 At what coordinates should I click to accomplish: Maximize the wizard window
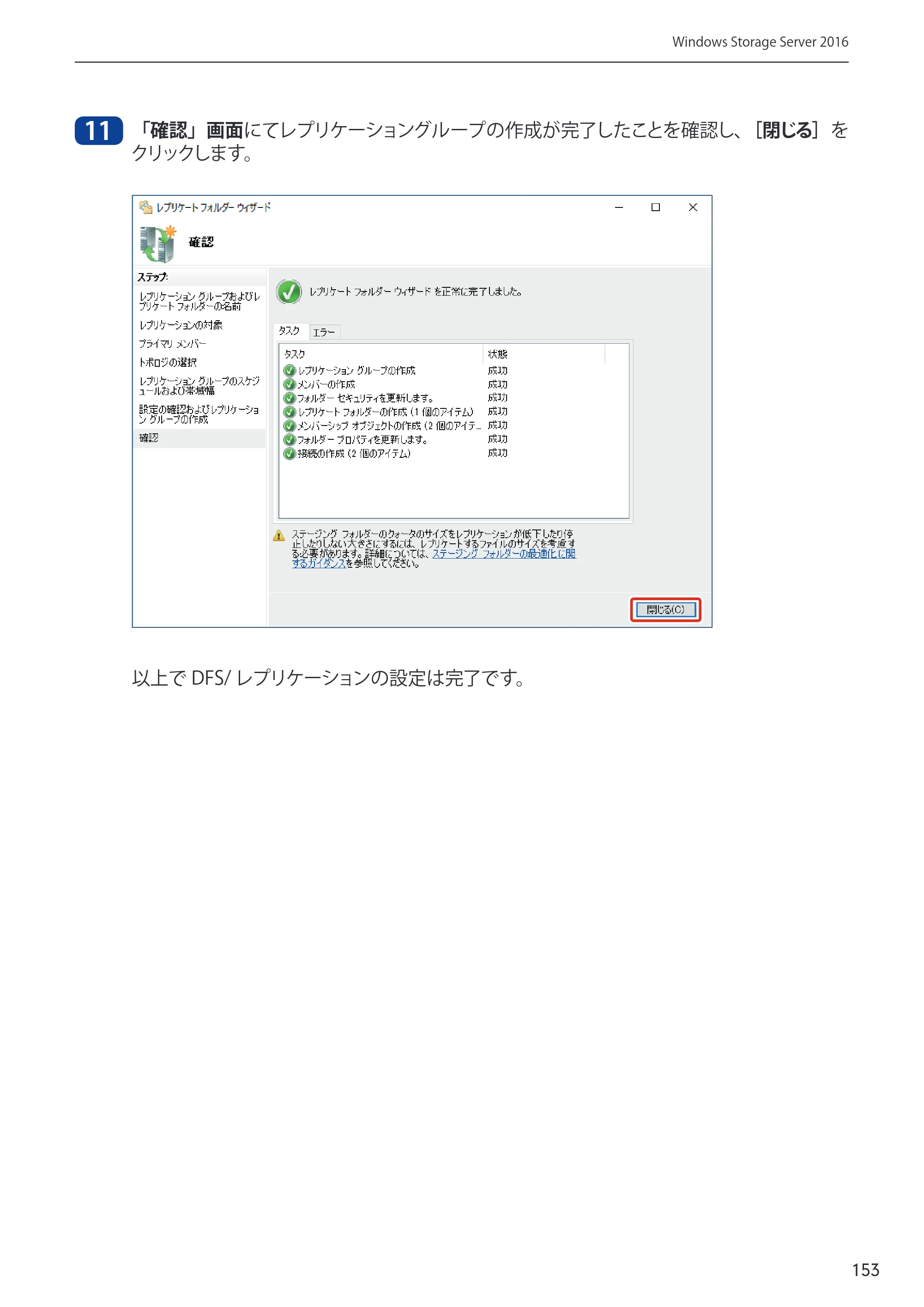click(655, 208)
